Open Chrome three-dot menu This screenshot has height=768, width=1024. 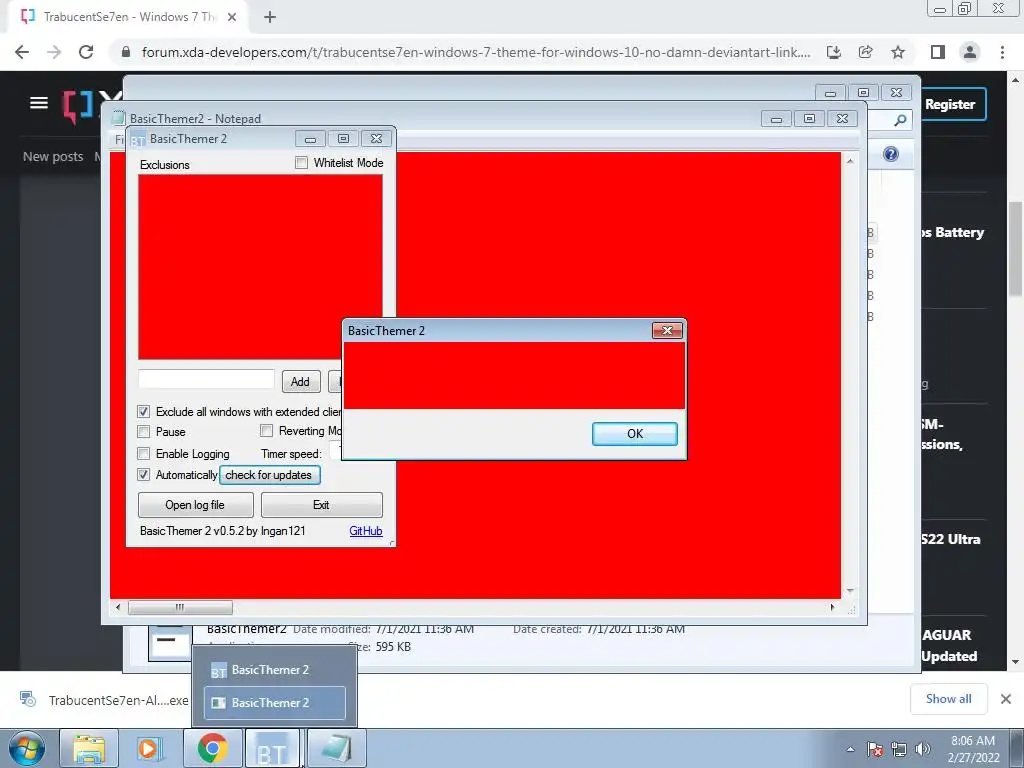tap(1002, 52)
